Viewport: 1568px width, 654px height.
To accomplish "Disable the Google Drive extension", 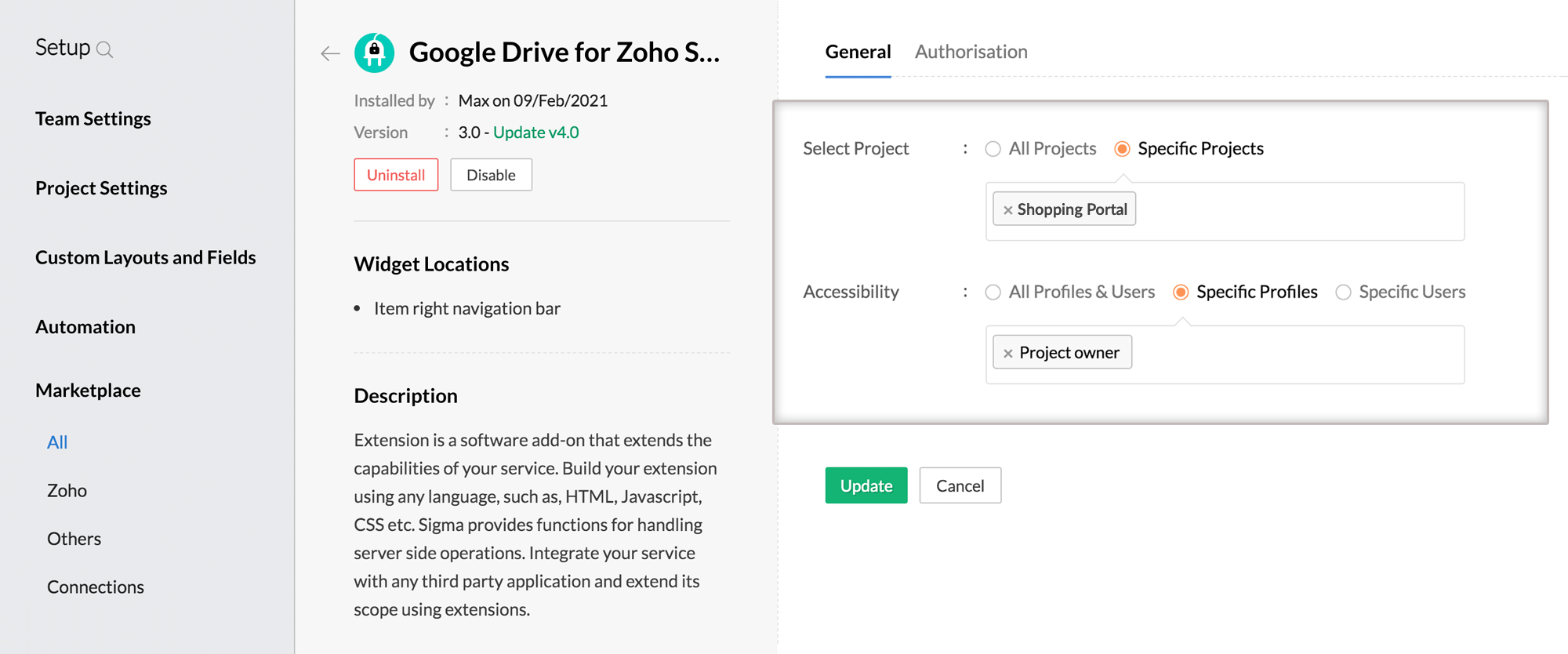I will (x=491, y=175).
